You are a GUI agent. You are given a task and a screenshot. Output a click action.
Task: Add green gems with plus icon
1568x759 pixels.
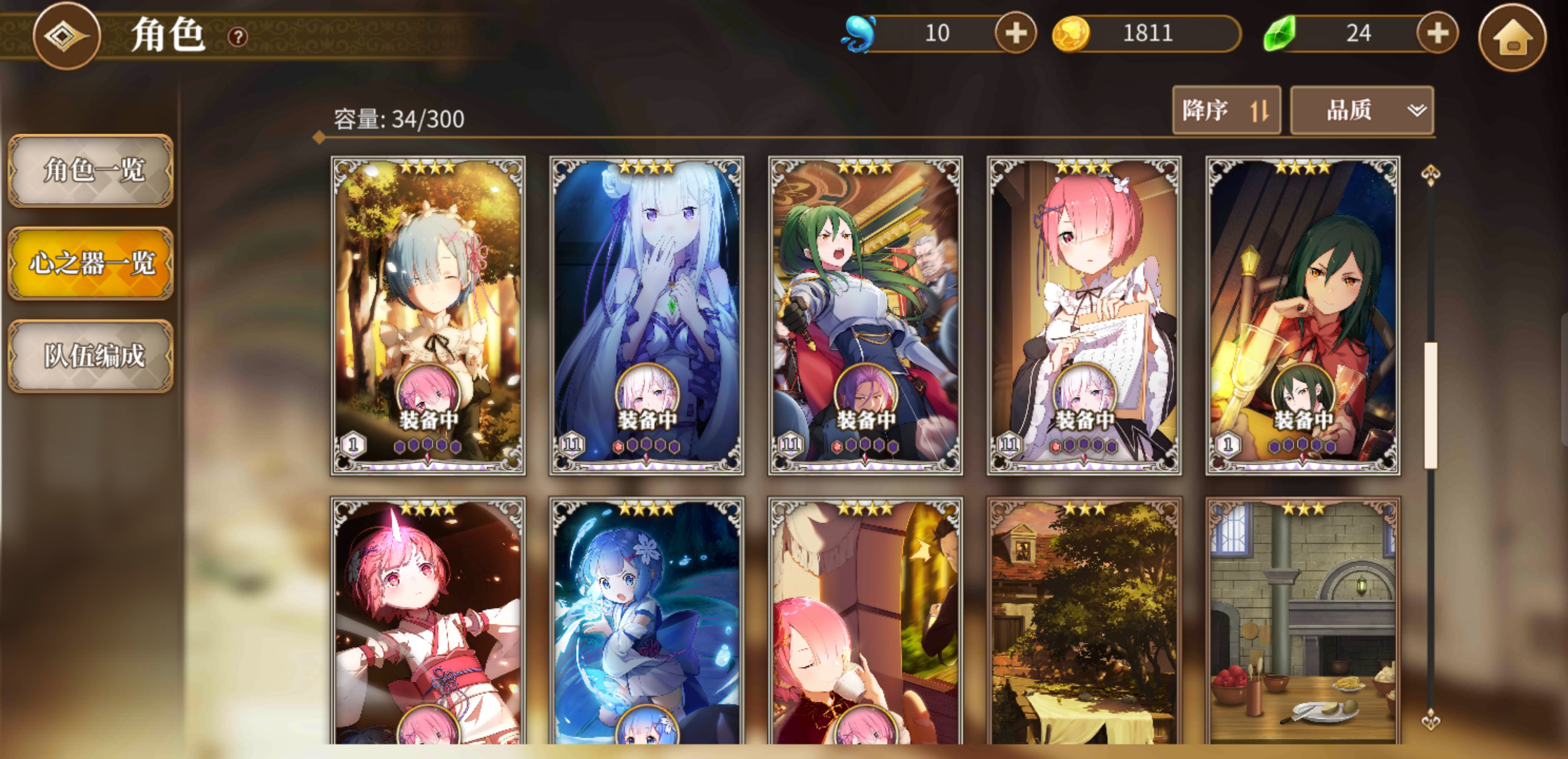1437,33
